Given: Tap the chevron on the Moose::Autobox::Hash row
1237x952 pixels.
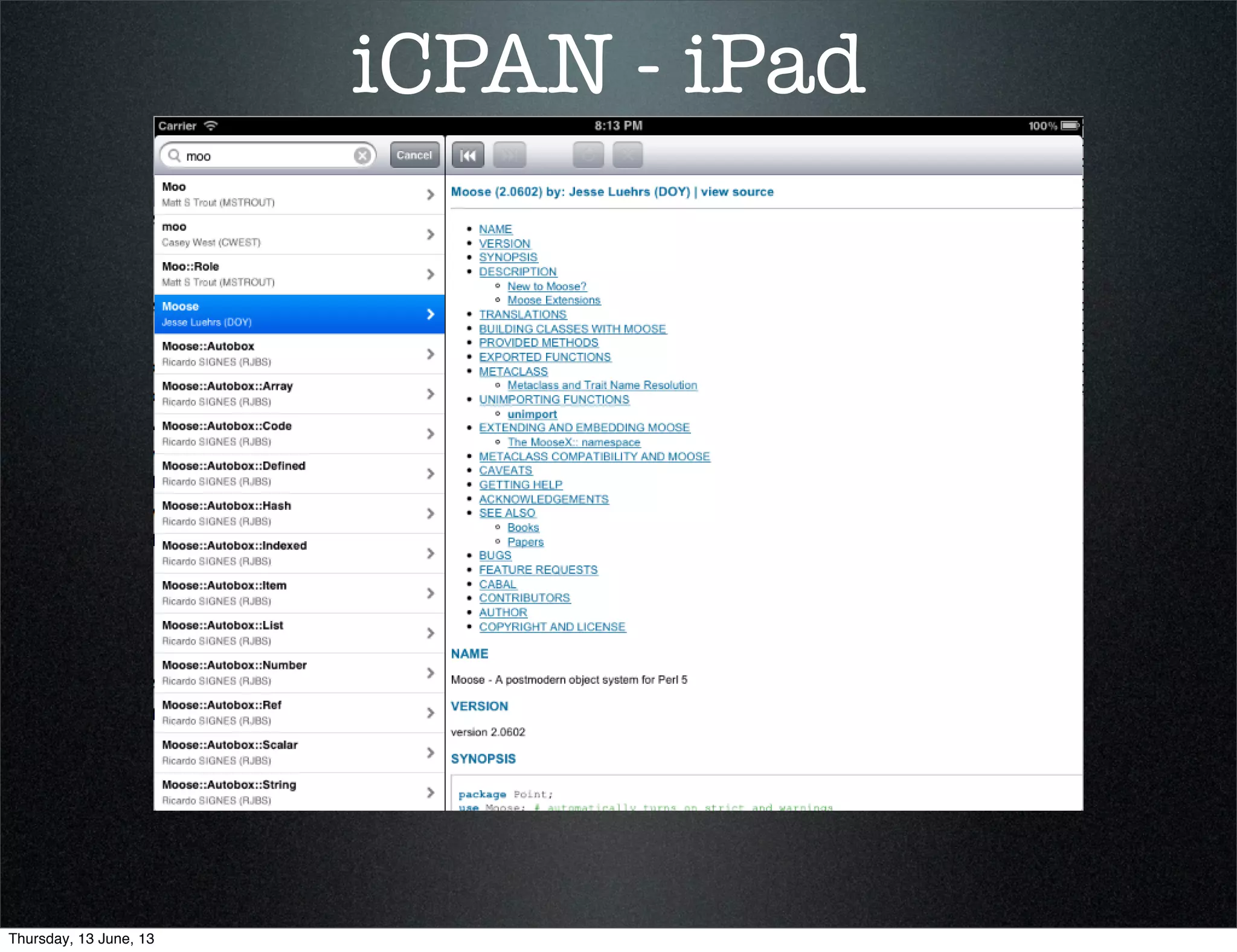Looking at the screenshot, I should point(430,513).
